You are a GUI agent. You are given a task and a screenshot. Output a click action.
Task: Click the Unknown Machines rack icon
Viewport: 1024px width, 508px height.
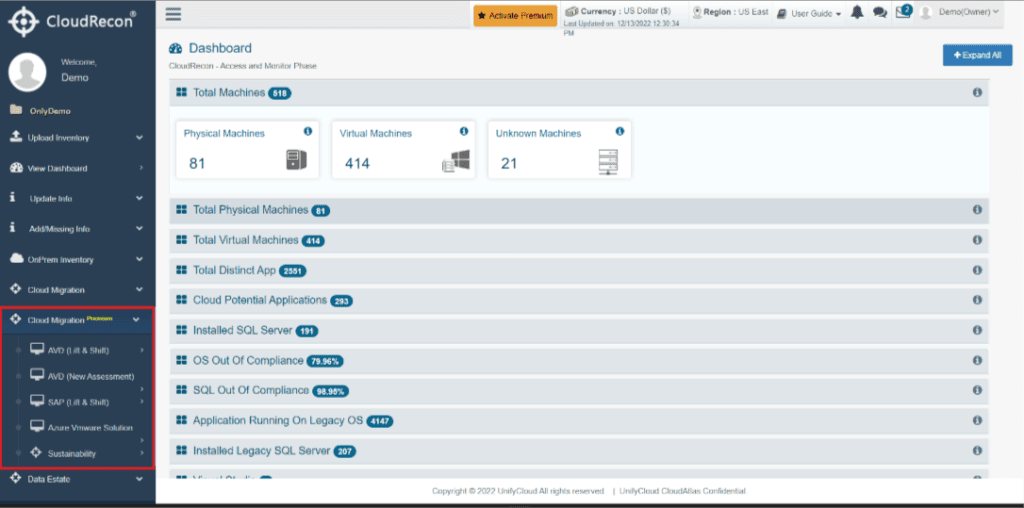[608, 162]
